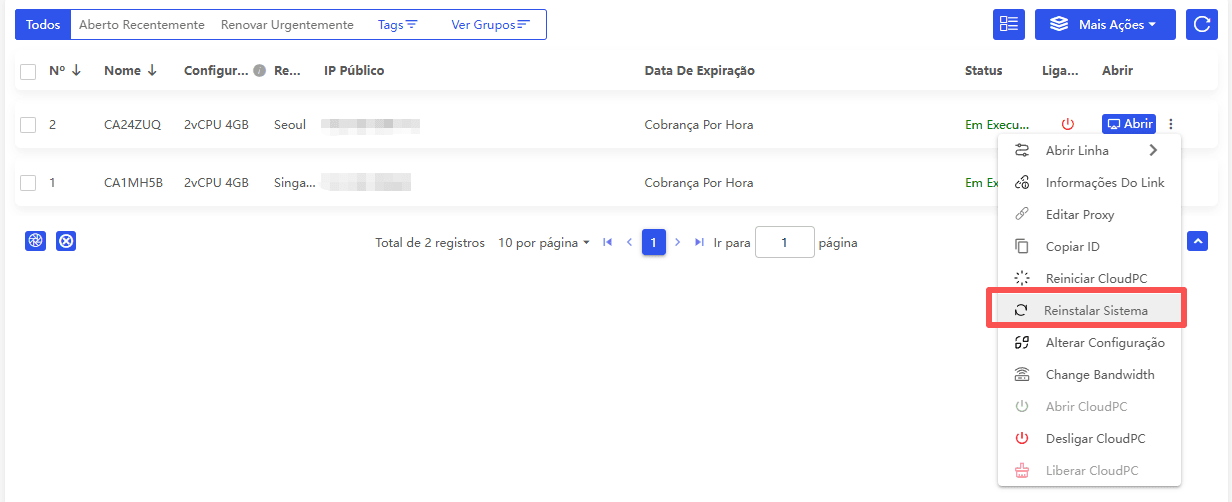This screenshot has width=1232, height=502.
Task: Choose Desligar CloudPC menu item
Action: click(x=1090, y=439)
